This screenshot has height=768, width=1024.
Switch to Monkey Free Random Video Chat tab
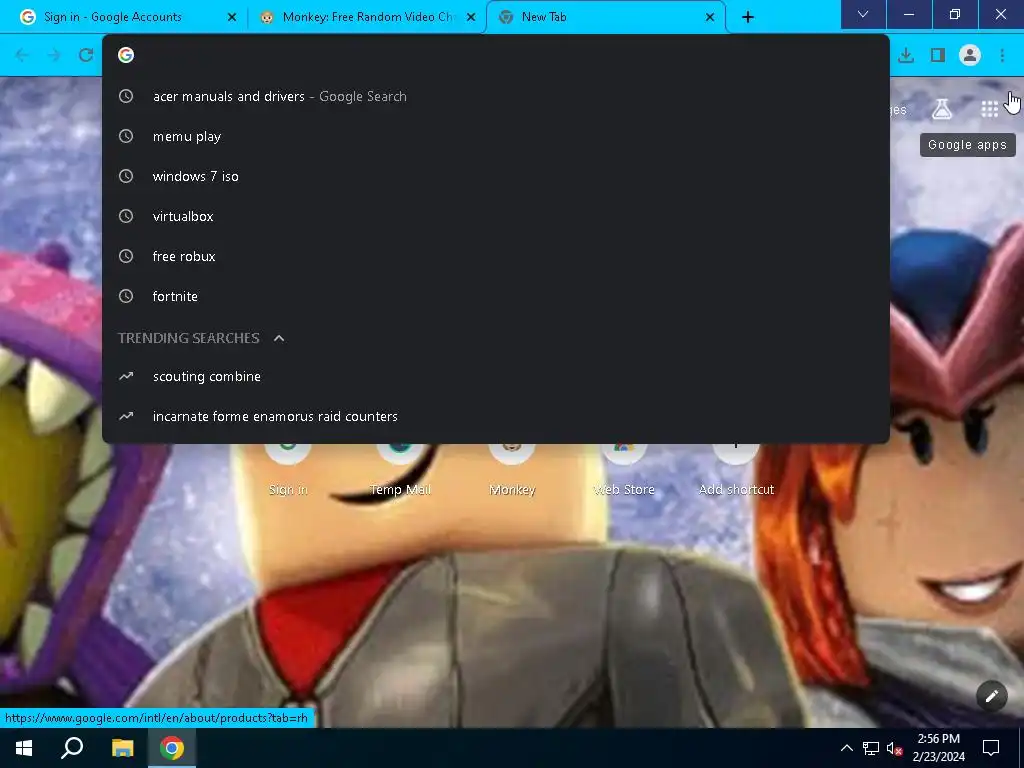pyautogui.click(x=368, y=17)
